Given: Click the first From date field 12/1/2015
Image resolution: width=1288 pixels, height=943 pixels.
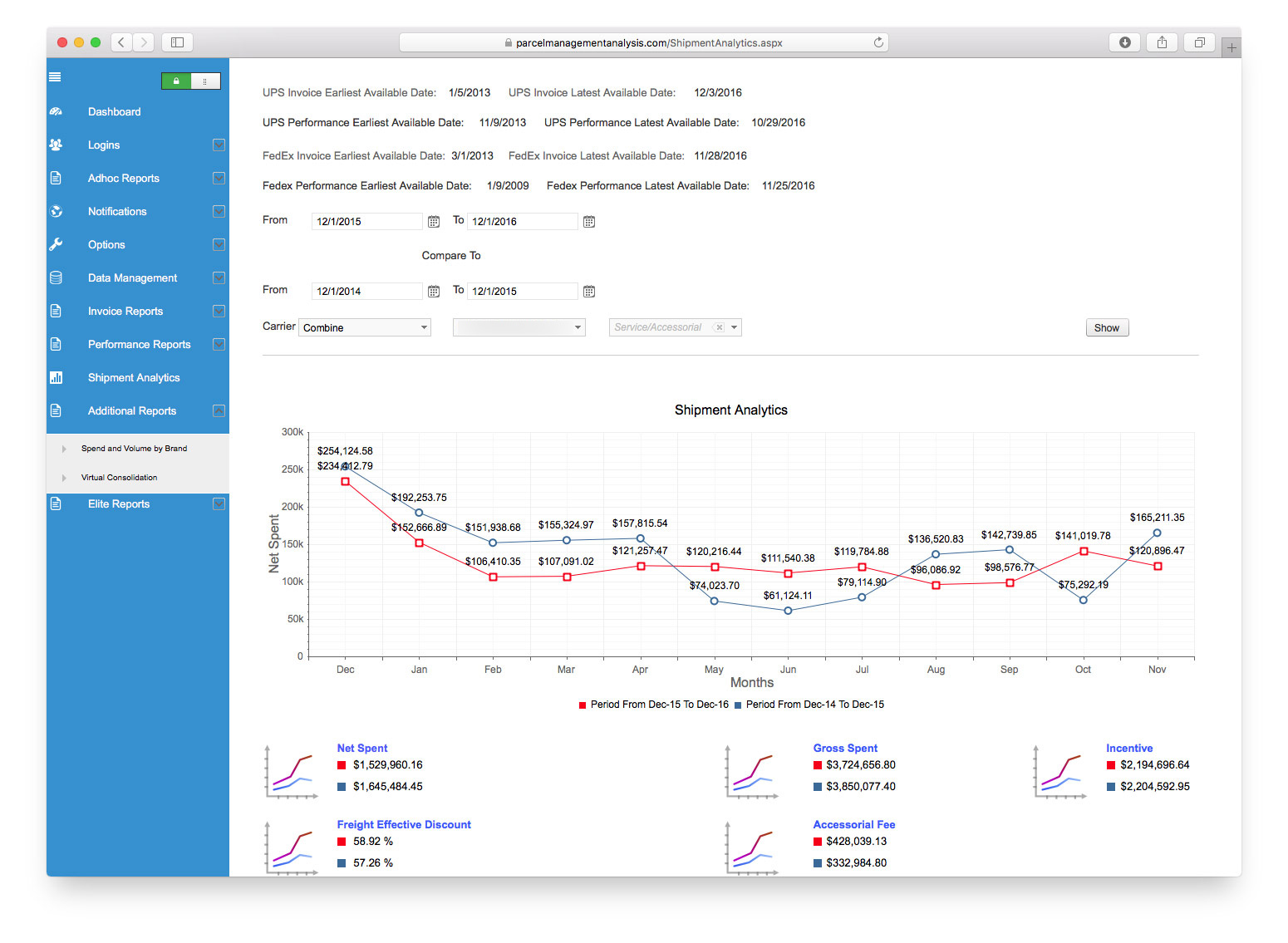Looking at the screenshot, I should [366, 222].
